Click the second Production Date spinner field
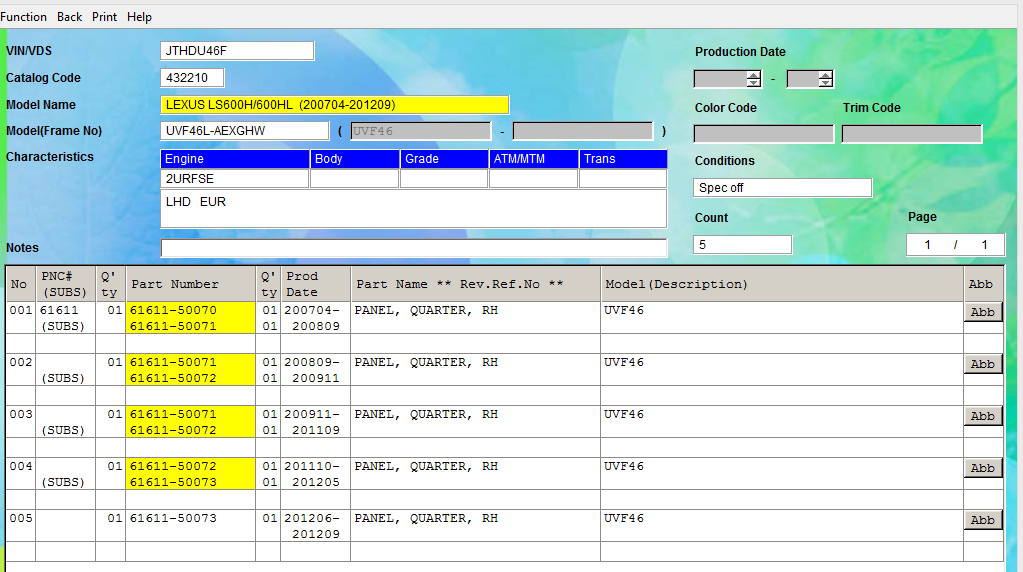This screenshot has width=1023, height=572. click(809, 79)
